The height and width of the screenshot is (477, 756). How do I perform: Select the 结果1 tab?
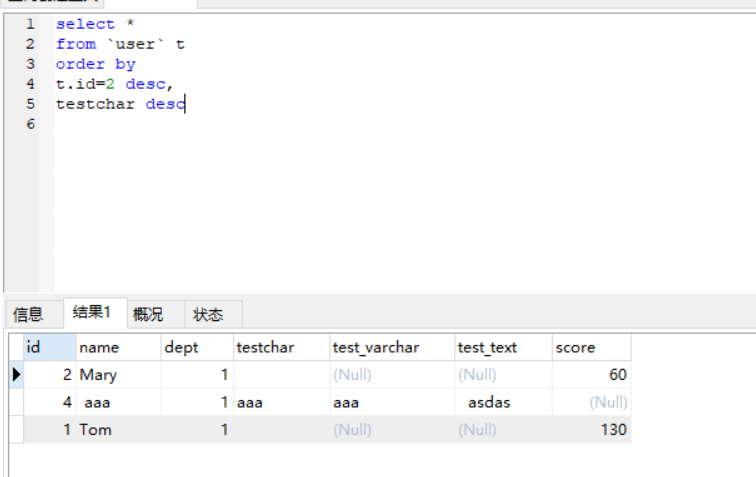(x=95, y=313)
